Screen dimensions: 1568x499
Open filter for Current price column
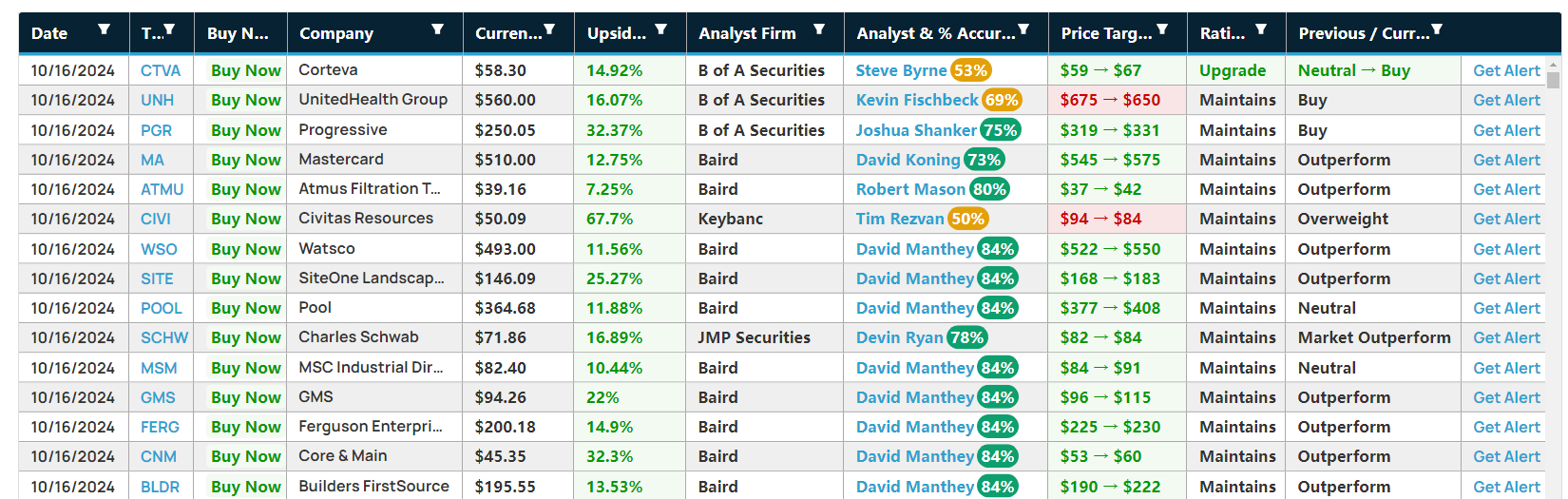(x=549, y=29)
